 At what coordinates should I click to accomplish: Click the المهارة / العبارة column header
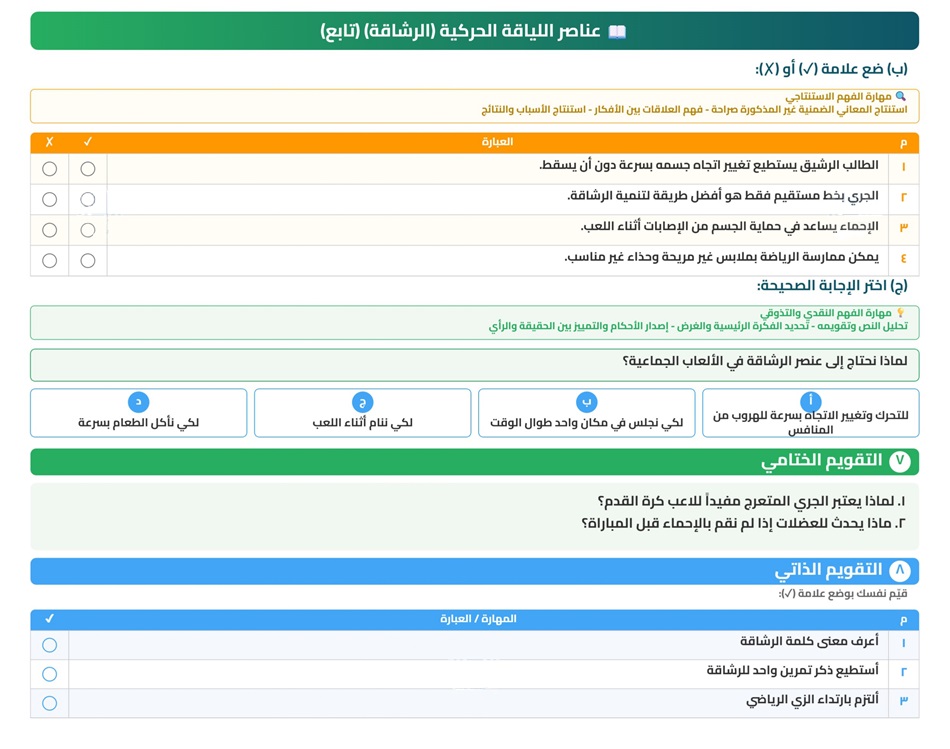click(x=478, y=619)
